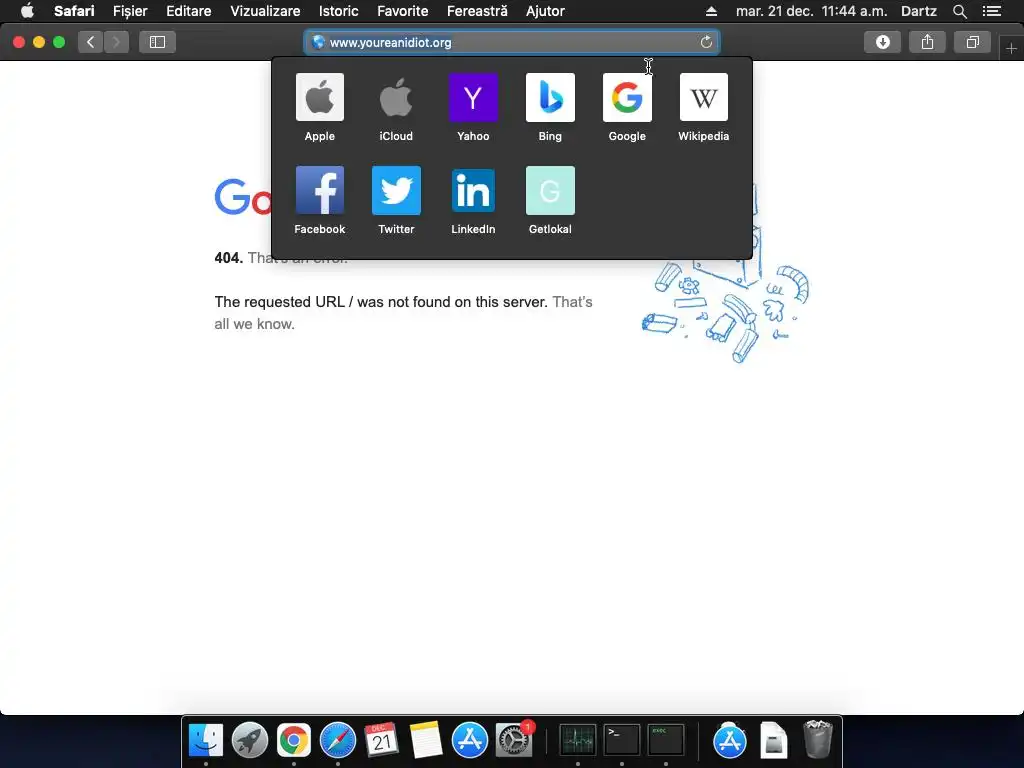Show the Safari sidebar
Viewport: 1024px width, 768px height.
pyautogui.click(x=157, y=42)
